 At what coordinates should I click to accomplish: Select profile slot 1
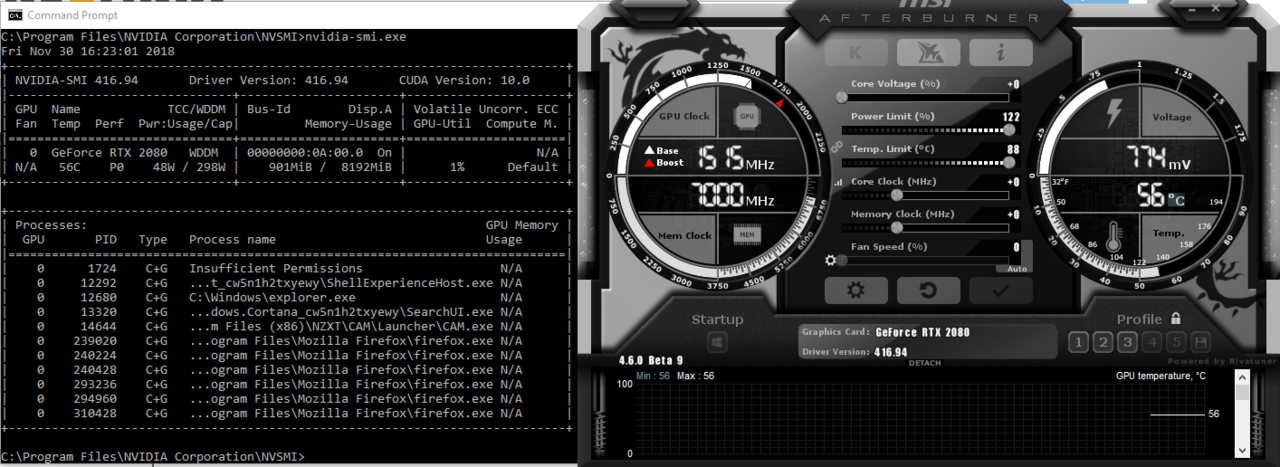coord(1078,343)
